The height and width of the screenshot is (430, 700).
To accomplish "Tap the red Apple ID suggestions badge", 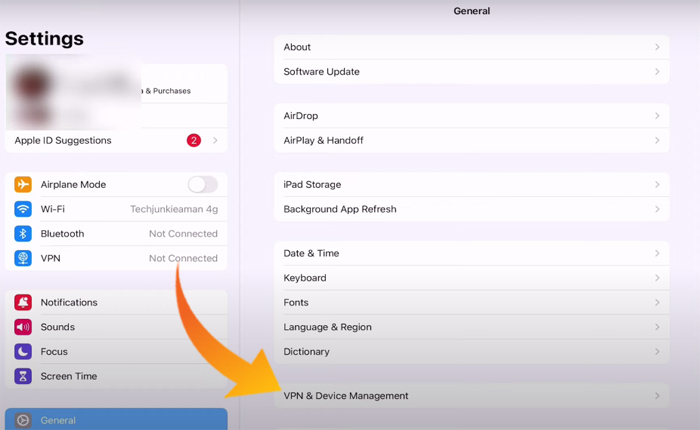I will (x=193, y=141).
